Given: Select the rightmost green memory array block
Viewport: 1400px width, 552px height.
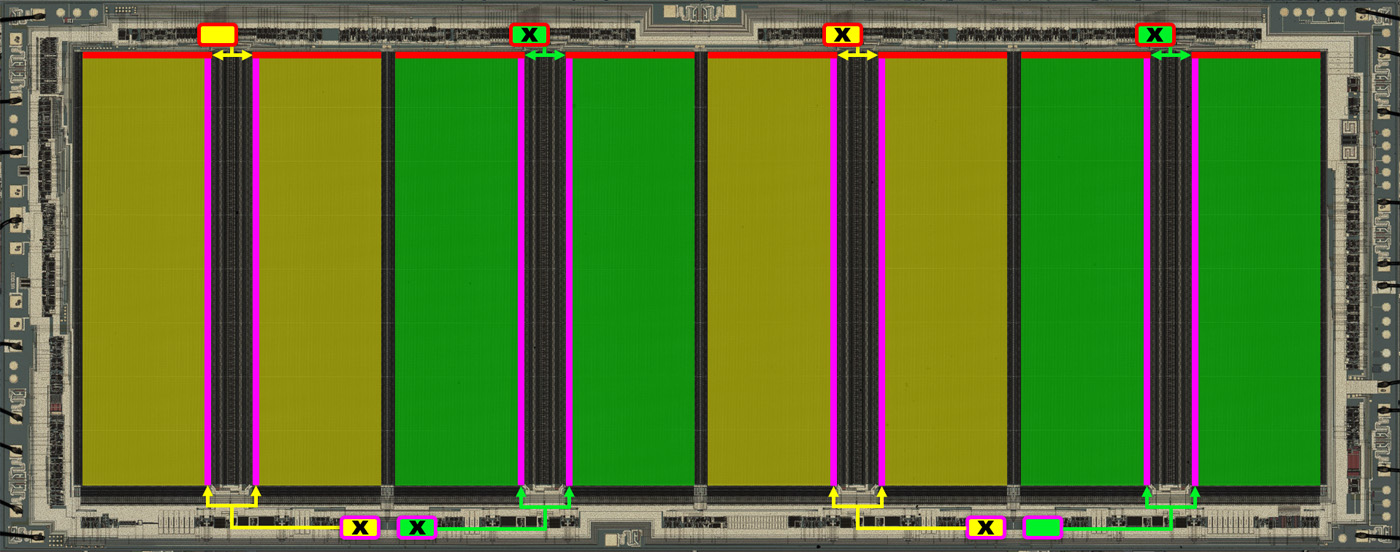Looking at the screenshot, I should click(x=1258, y=270).
